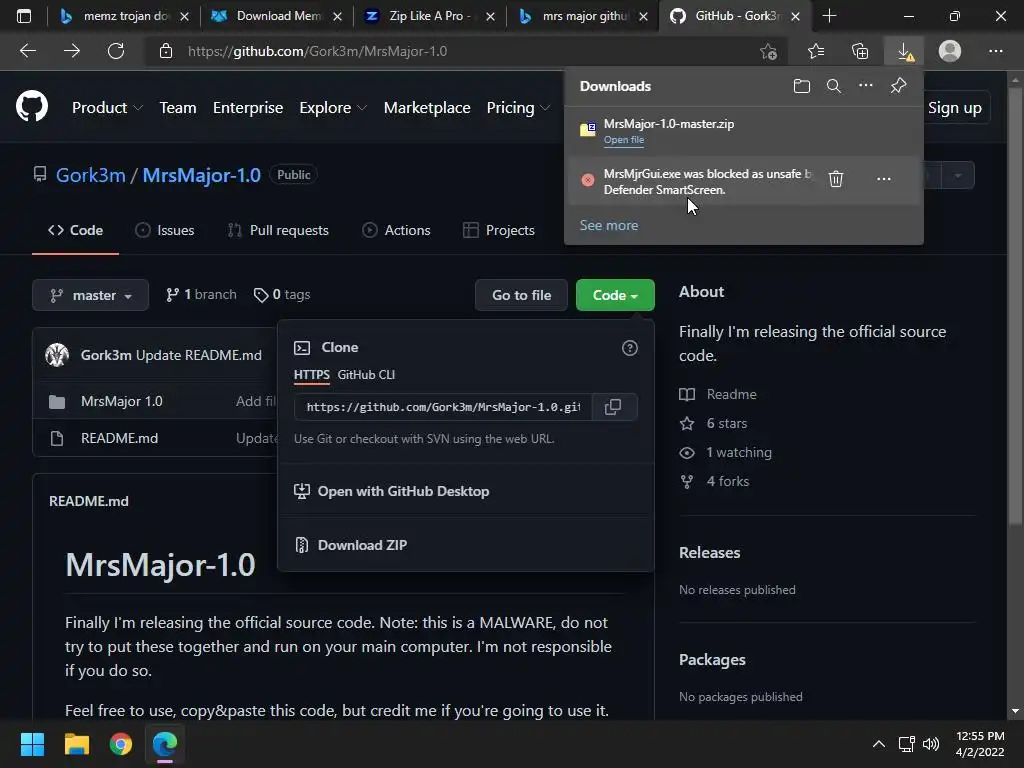Switch to the Actions tab

coord(396,230)
